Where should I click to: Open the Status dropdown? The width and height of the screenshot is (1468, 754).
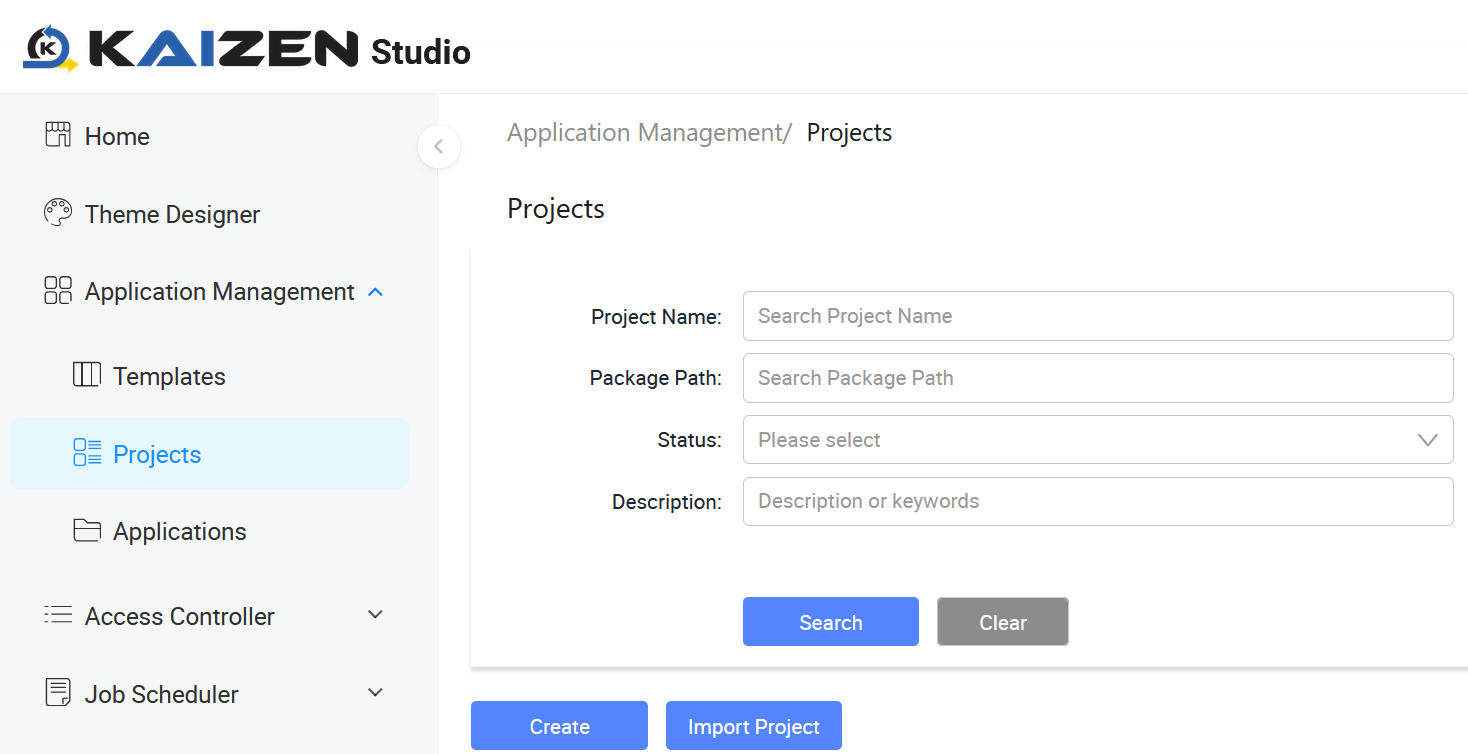point(1098,440)
